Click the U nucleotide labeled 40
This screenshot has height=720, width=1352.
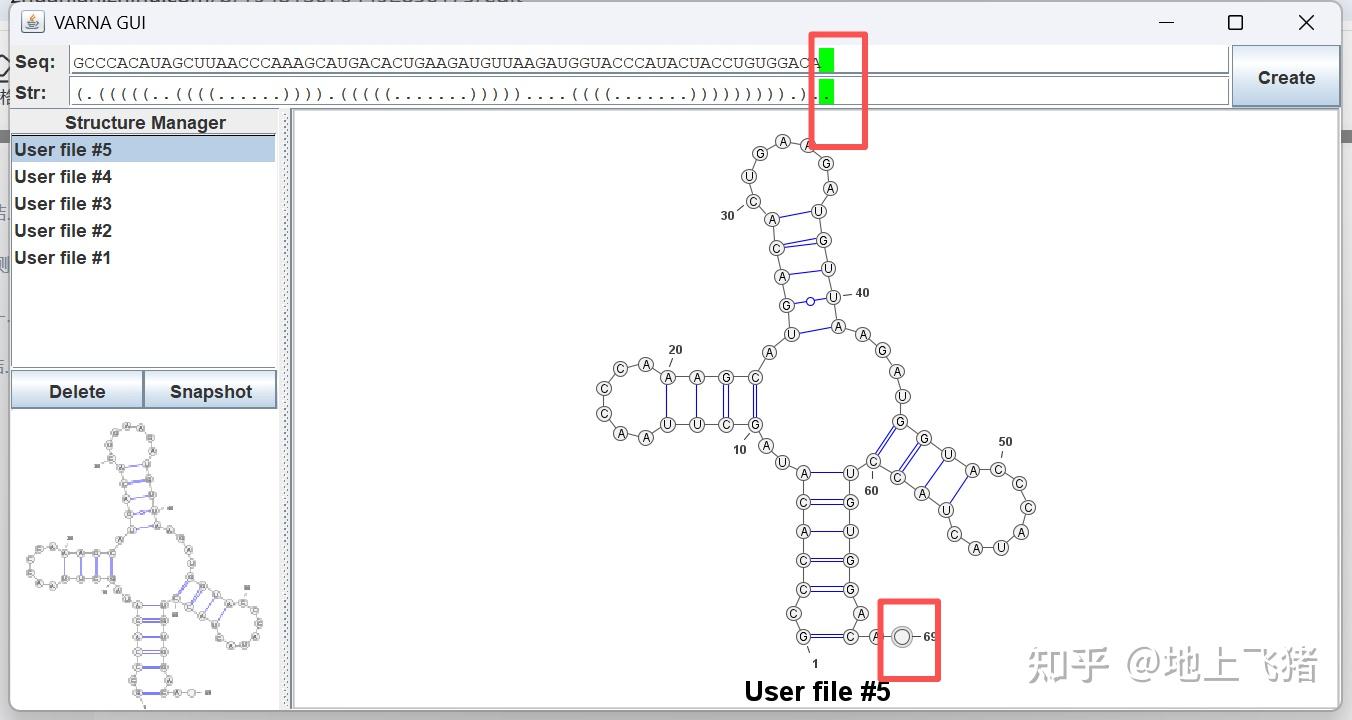(x=833, y=297)
